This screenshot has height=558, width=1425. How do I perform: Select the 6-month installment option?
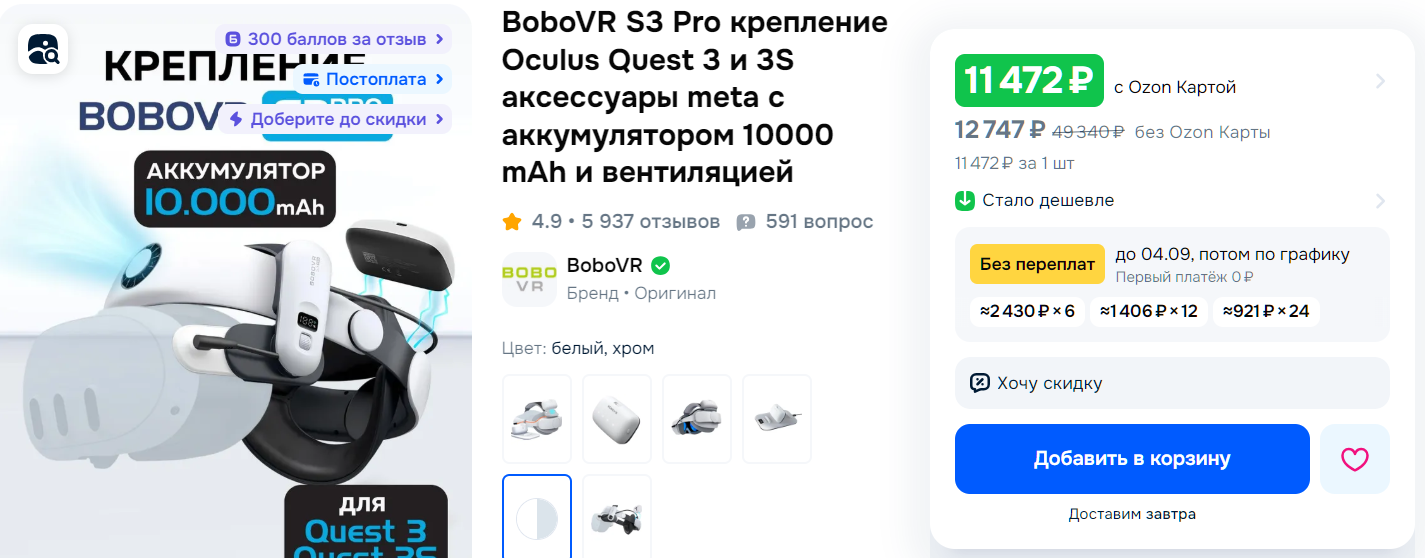[1027, 311]
